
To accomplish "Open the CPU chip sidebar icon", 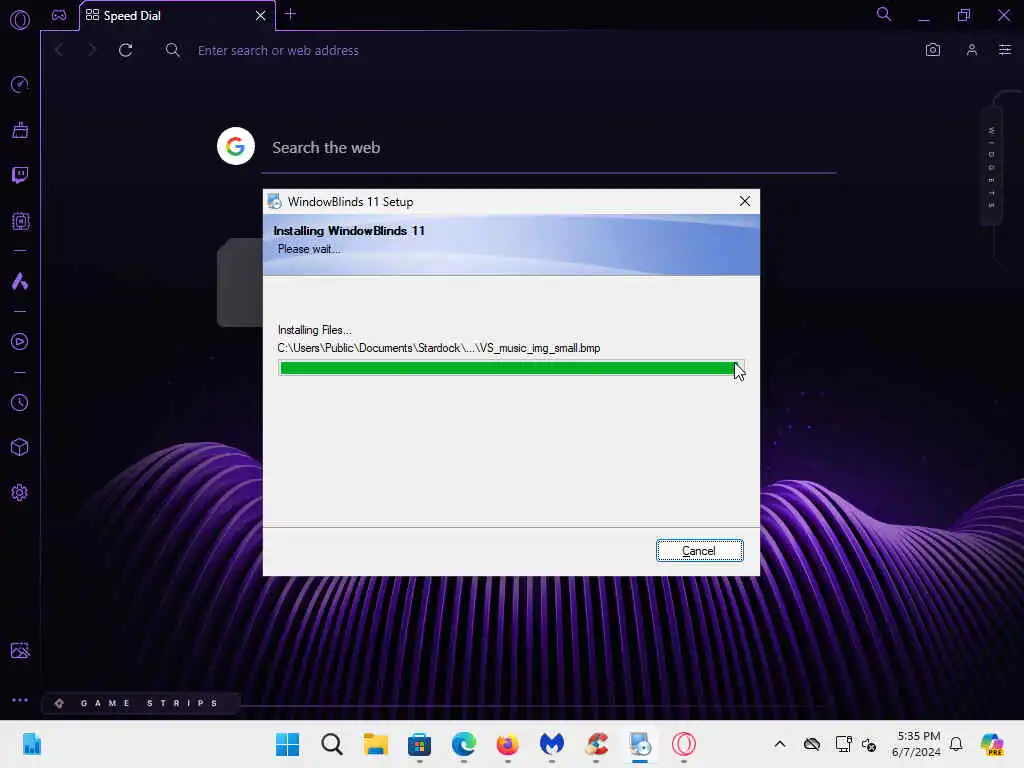I will 20,221.
